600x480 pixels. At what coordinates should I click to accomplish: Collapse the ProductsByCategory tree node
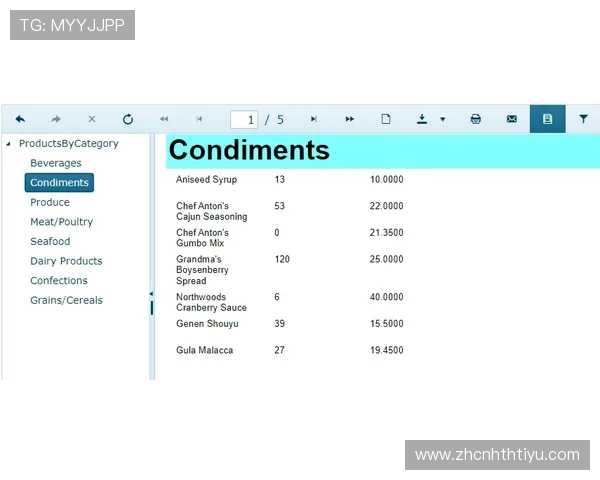point(9,144)
